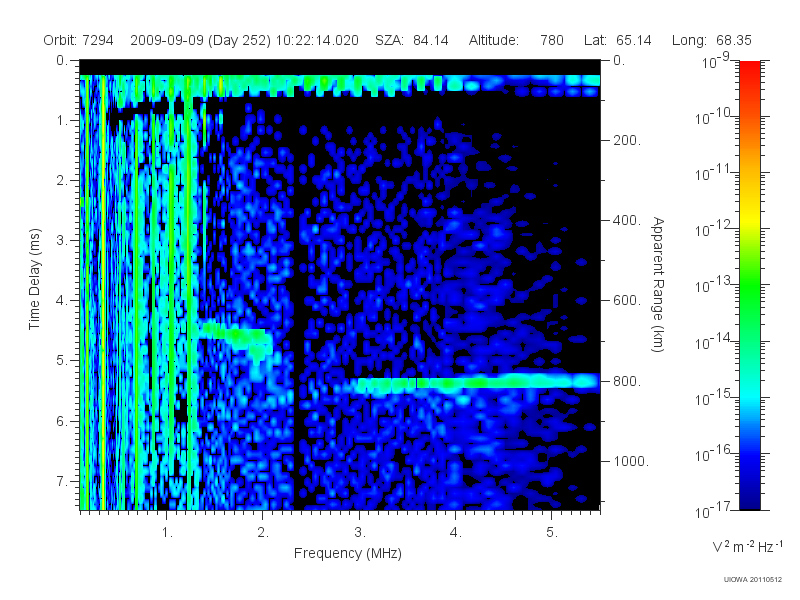Image resolution: width=800 pixels, height=600 pixels.
Task: Click the Altitude: 780 value
Action: click(x=516, y=40)
